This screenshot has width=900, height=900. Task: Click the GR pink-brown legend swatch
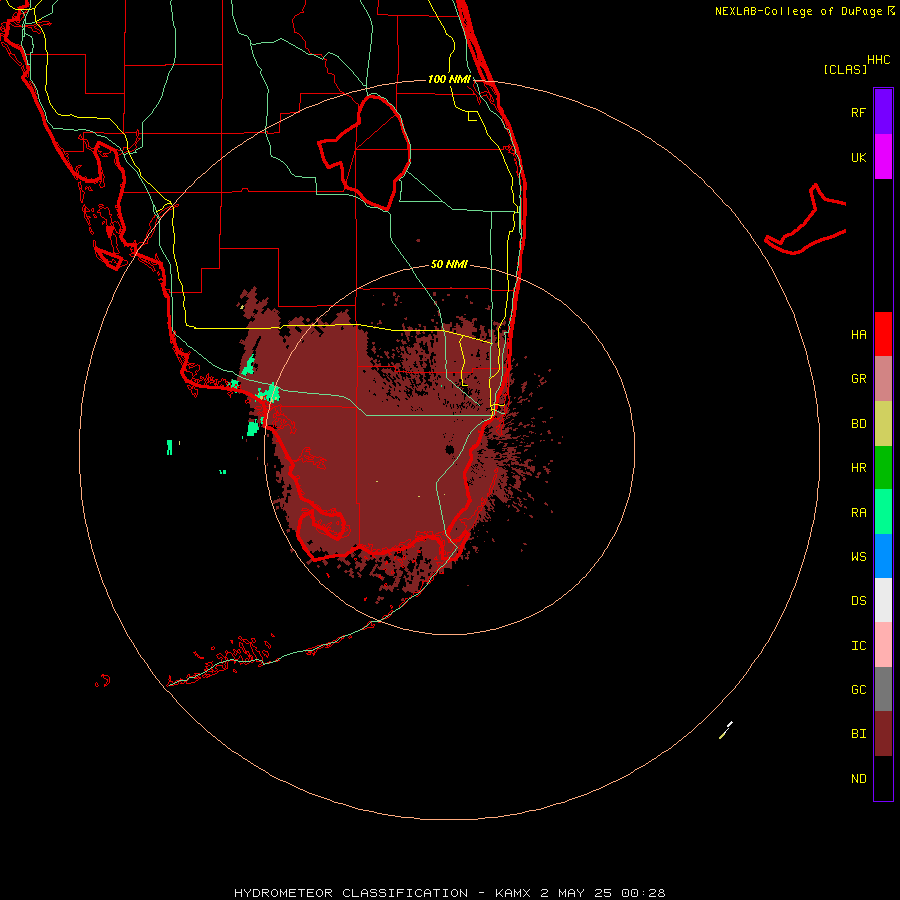[883, 379]
